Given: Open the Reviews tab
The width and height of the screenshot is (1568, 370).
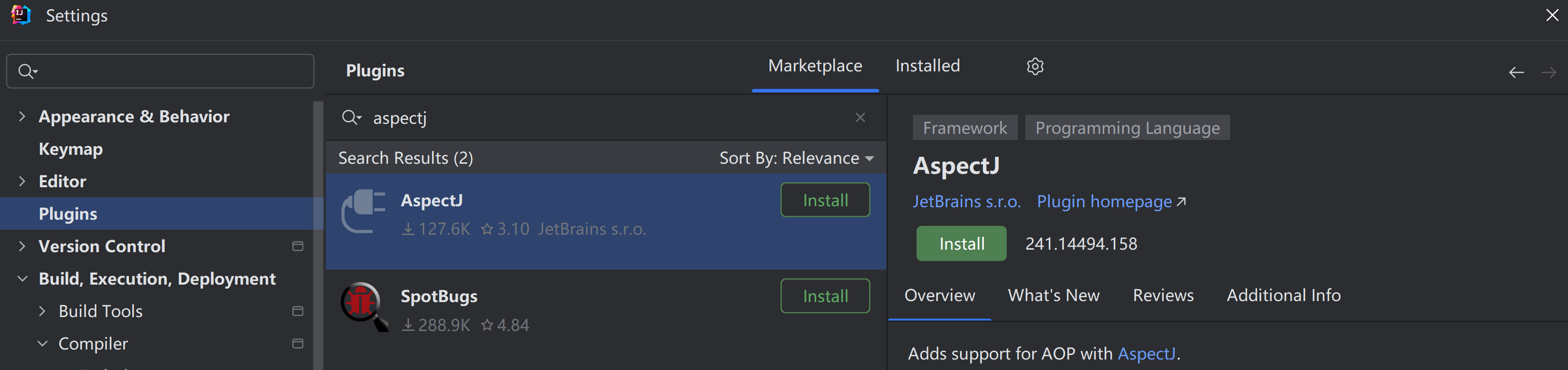Looking at the screenshot, I should [1163, 295].
